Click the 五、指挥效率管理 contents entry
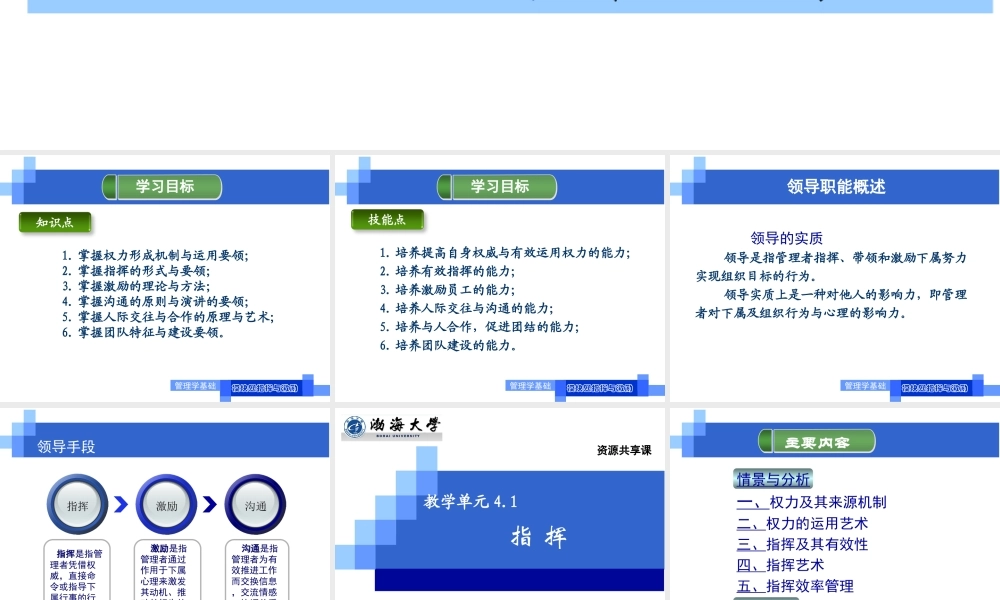1000x600 pixels. (793, 586)
